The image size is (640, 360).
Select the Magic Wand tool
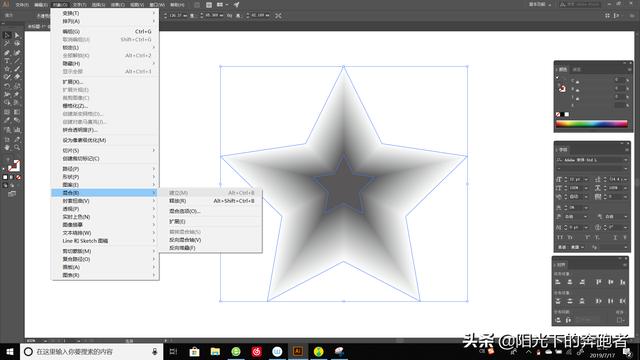coord(7,44)
